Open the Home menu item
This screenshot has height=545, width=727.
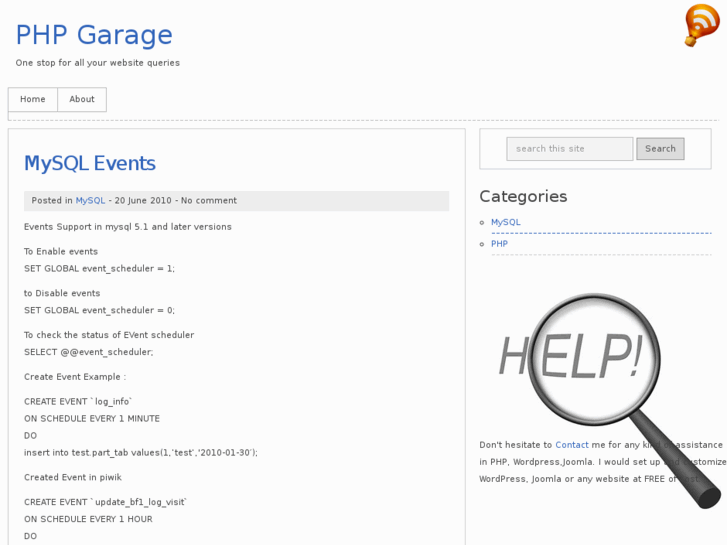[33, 100]
